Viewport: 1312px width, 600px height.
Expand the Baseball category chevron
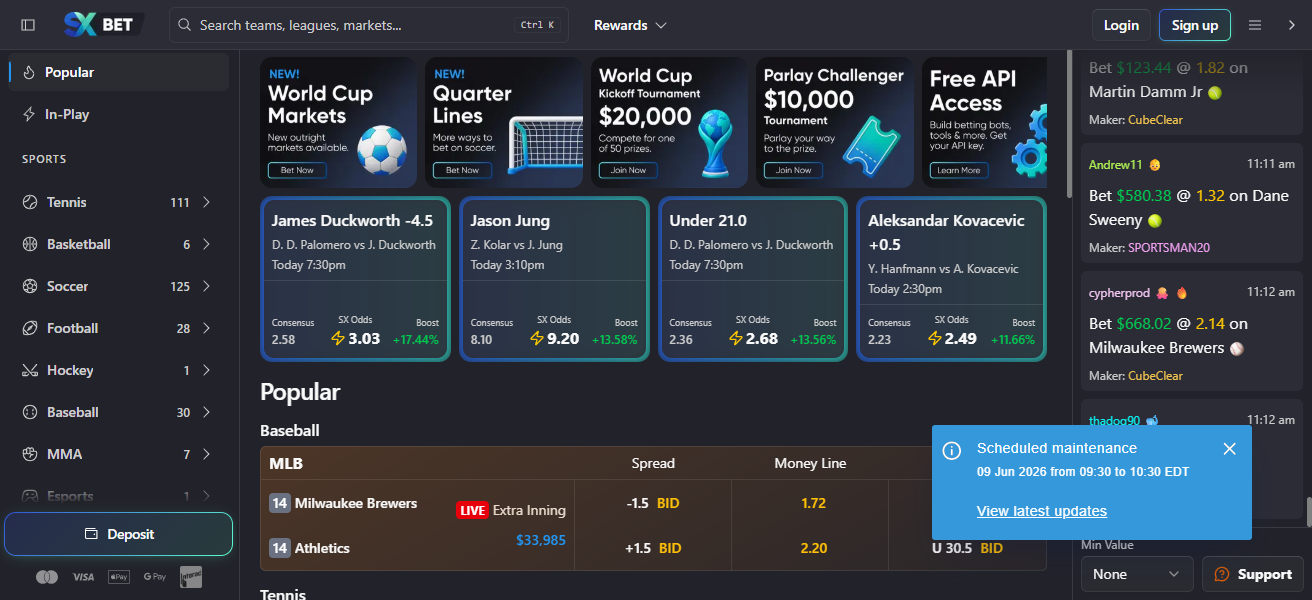[207, 412]
